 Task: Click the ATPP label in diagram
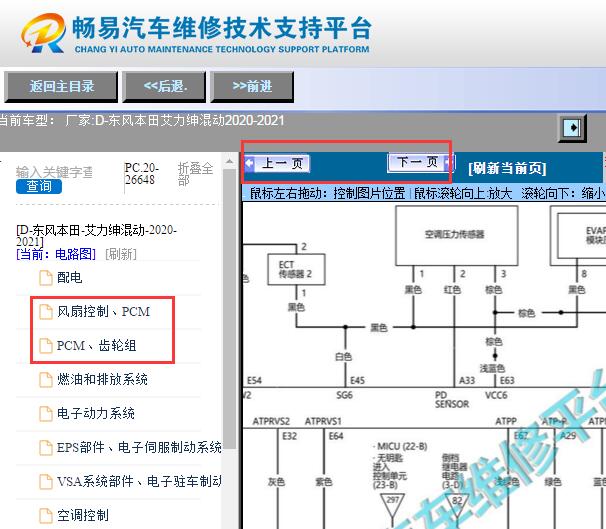click(506, 421)
